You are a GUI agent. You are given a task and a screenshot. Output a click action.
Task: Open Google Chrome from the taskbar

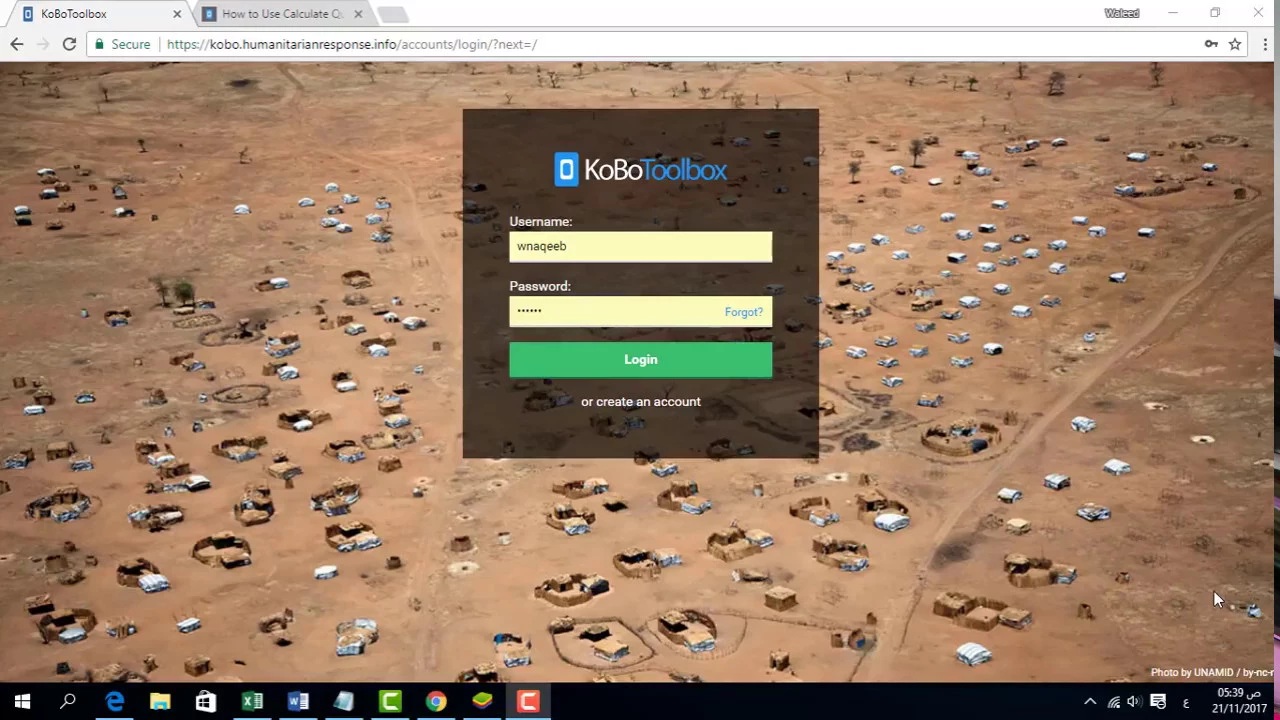(x=436, y=702)
